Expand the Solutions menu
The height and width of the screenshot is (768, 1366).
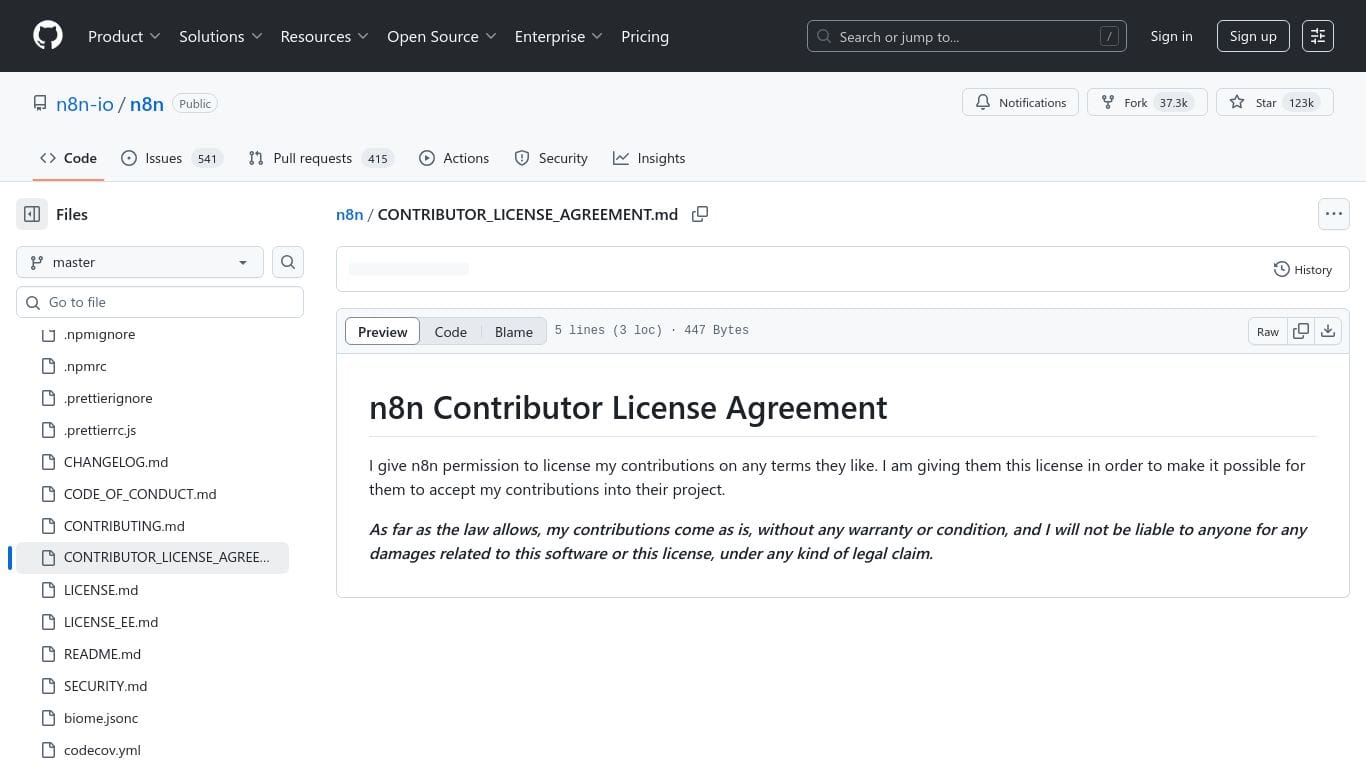click(221, 36)
